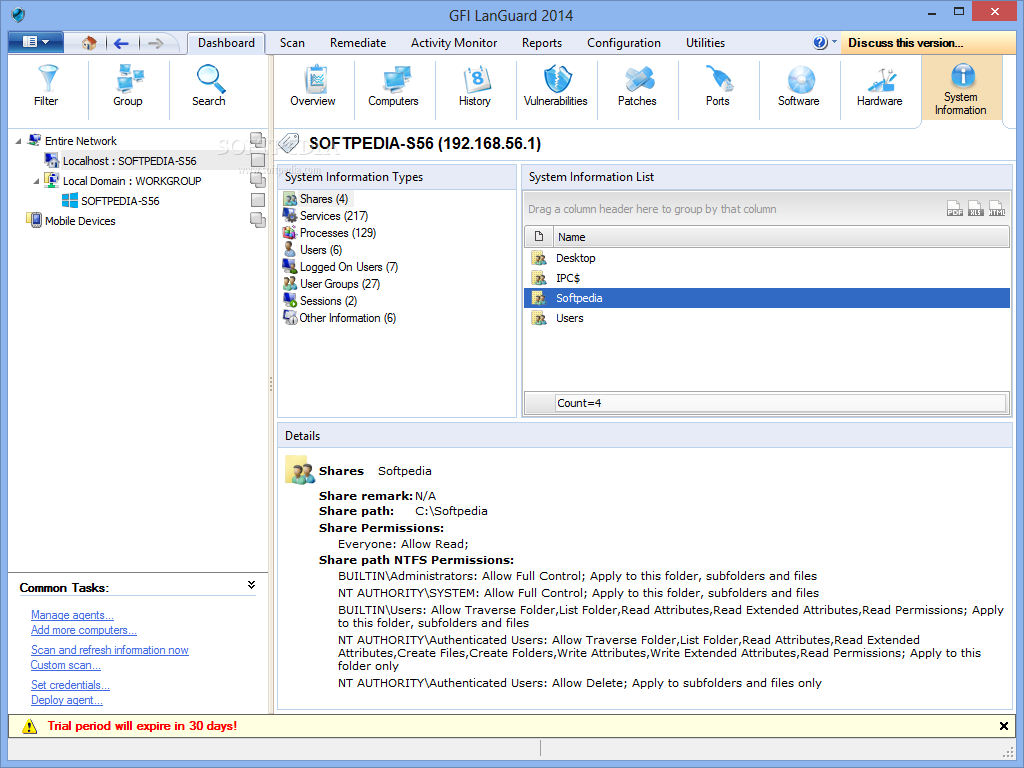Select the IPC$ share row
The width and height of the screenshot is (1024, 768).
tap(767, 278)
